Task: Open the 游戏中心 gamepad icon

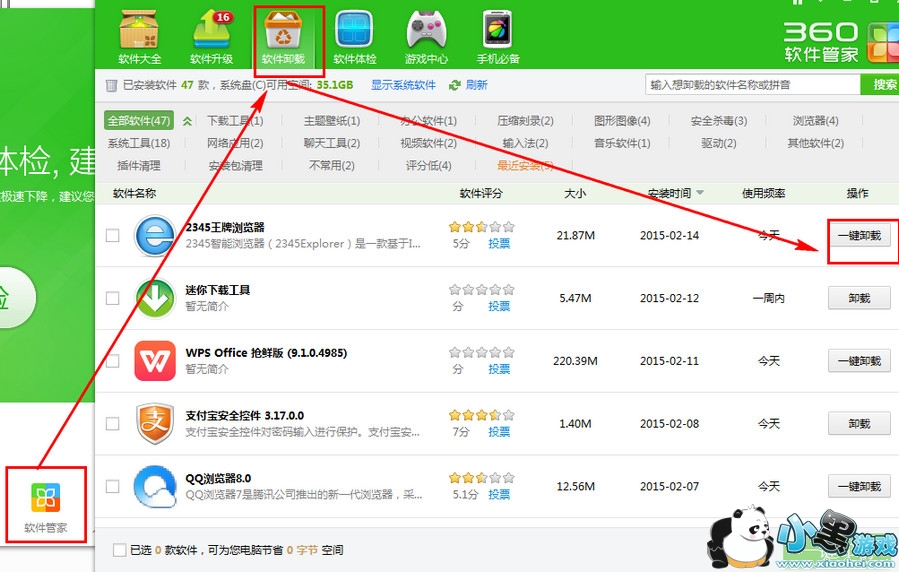Action: [426, 37]
